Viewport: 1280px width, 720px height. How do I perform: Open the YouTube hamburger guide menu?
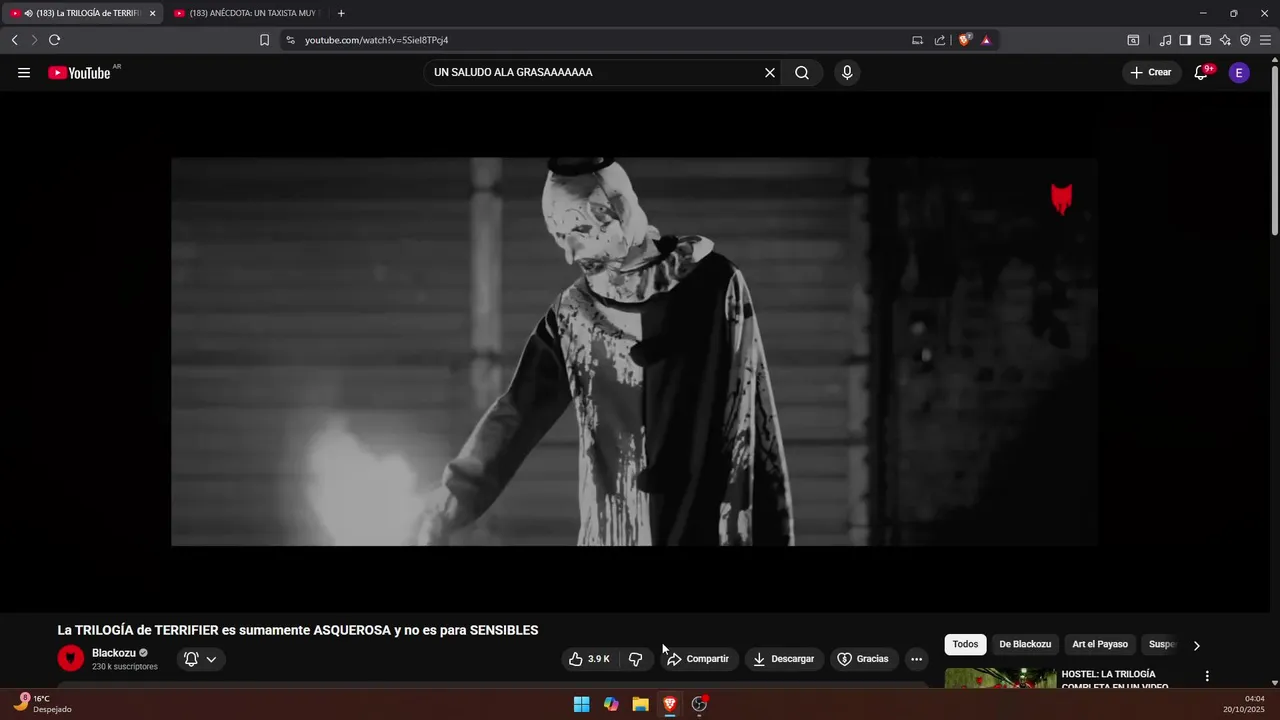coord(24,72)
